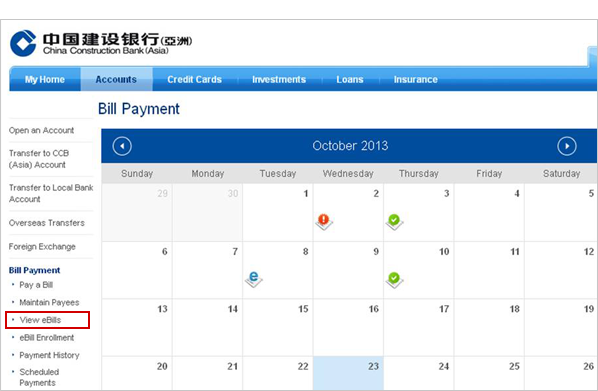Click day 14 in the calendar

tap(207, 328)
